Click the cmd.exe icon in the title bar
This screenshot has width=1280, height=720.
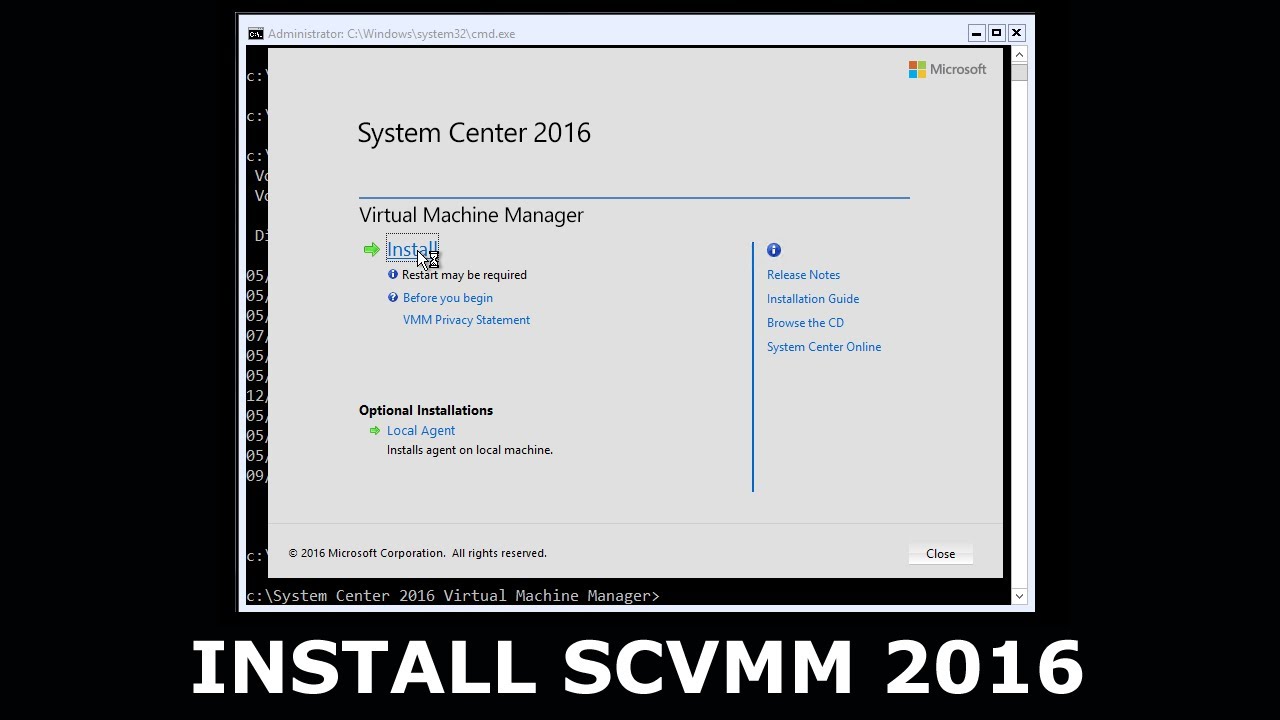pos(256,34)
